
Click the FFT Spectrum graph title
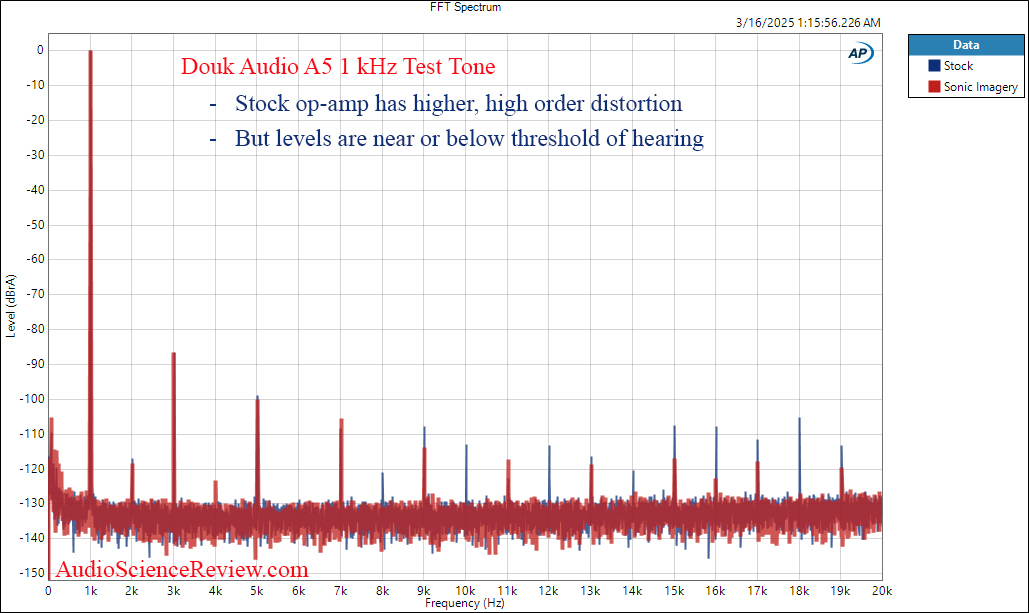(465, 7)
